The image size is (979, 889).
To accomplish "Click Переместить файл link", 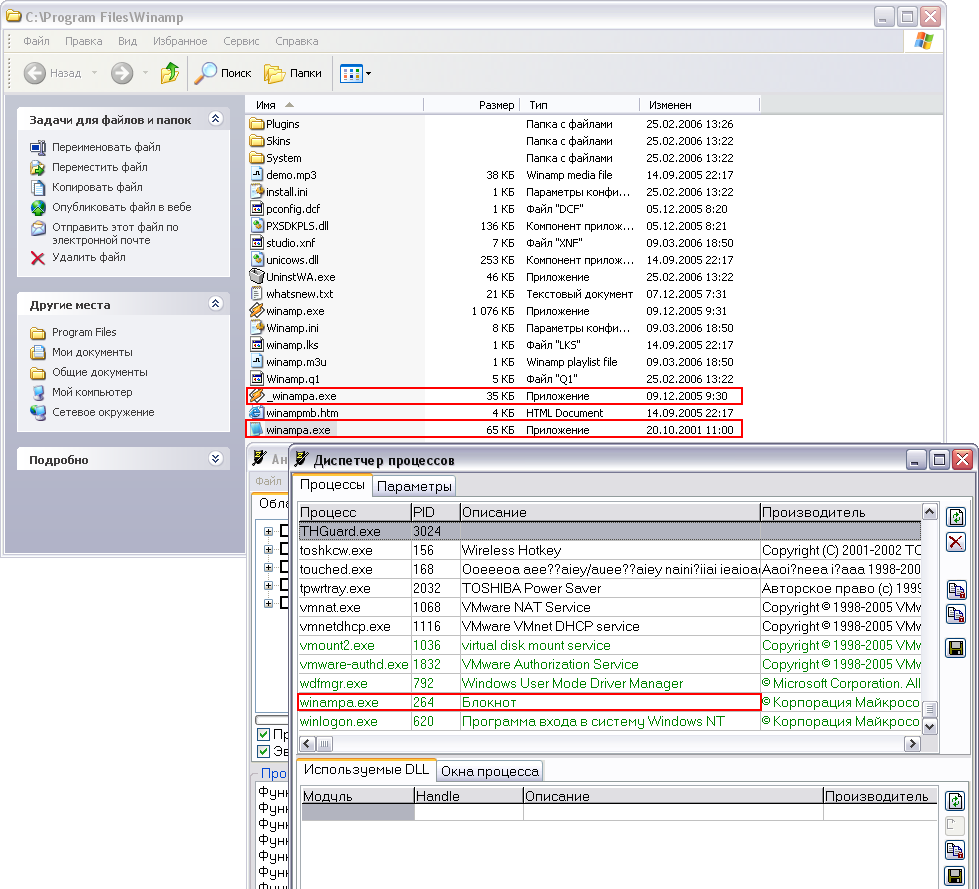I will tap(100, 167).
